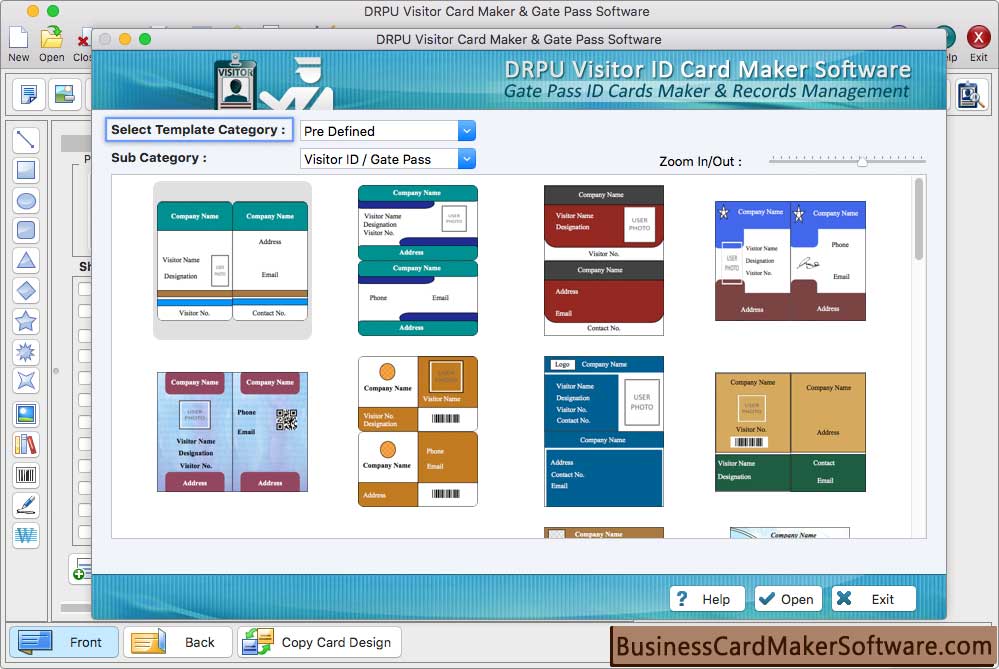Select the WordArt text tool
The height and width of the screenshot is (669, 999).
point(26,535)
